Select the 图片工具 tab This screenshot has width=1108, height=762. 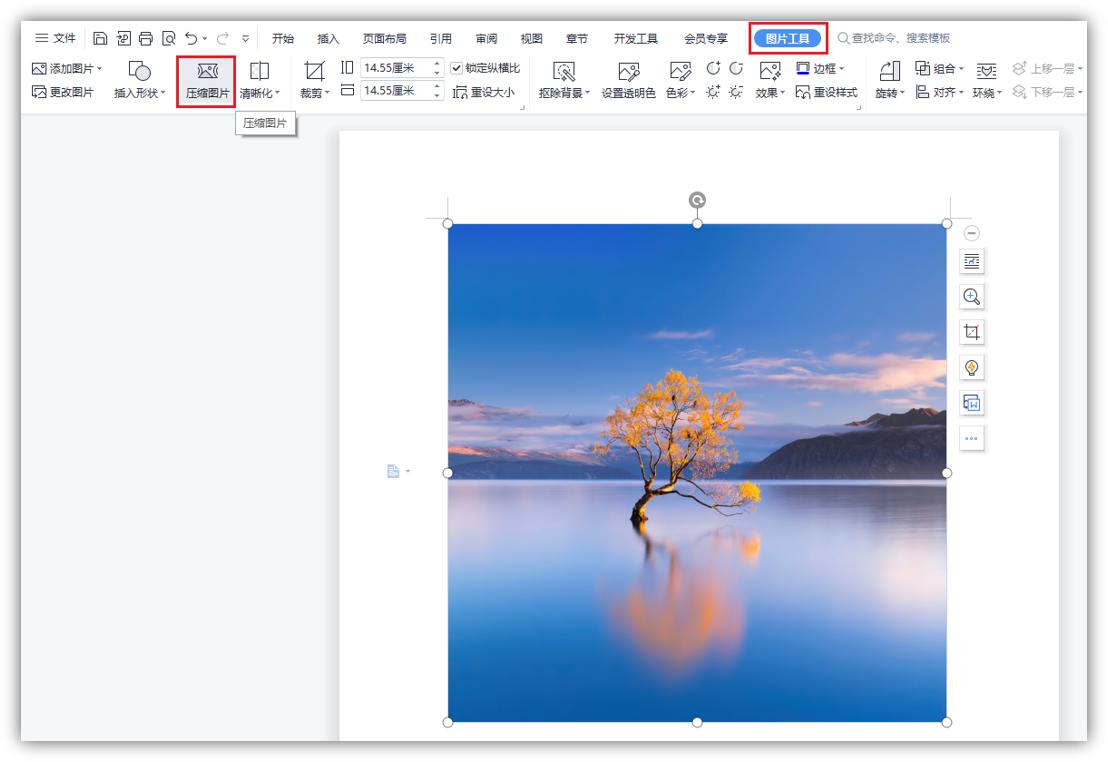coord(787,38)
